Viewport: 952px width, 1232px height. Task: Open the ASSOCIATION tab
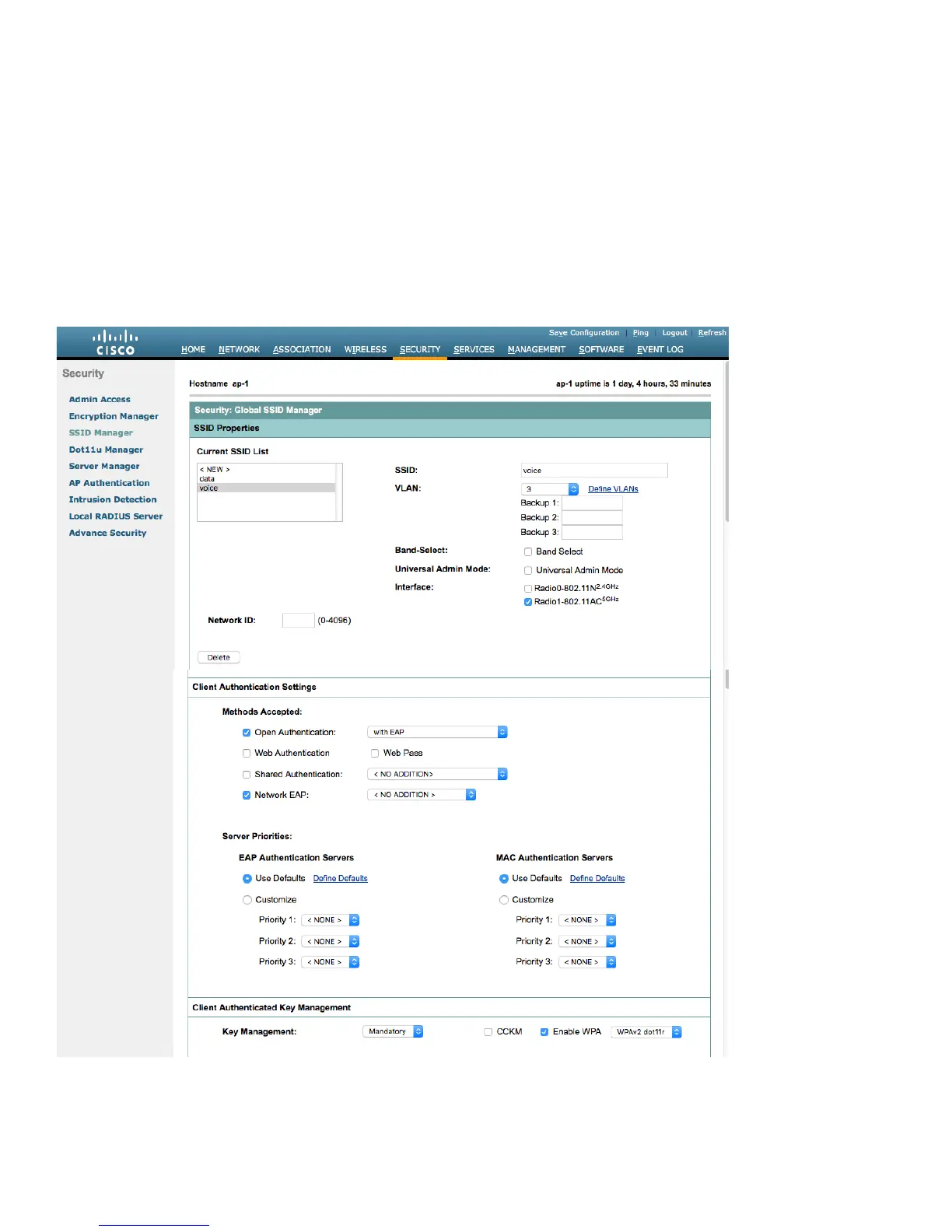pos(302,350)
